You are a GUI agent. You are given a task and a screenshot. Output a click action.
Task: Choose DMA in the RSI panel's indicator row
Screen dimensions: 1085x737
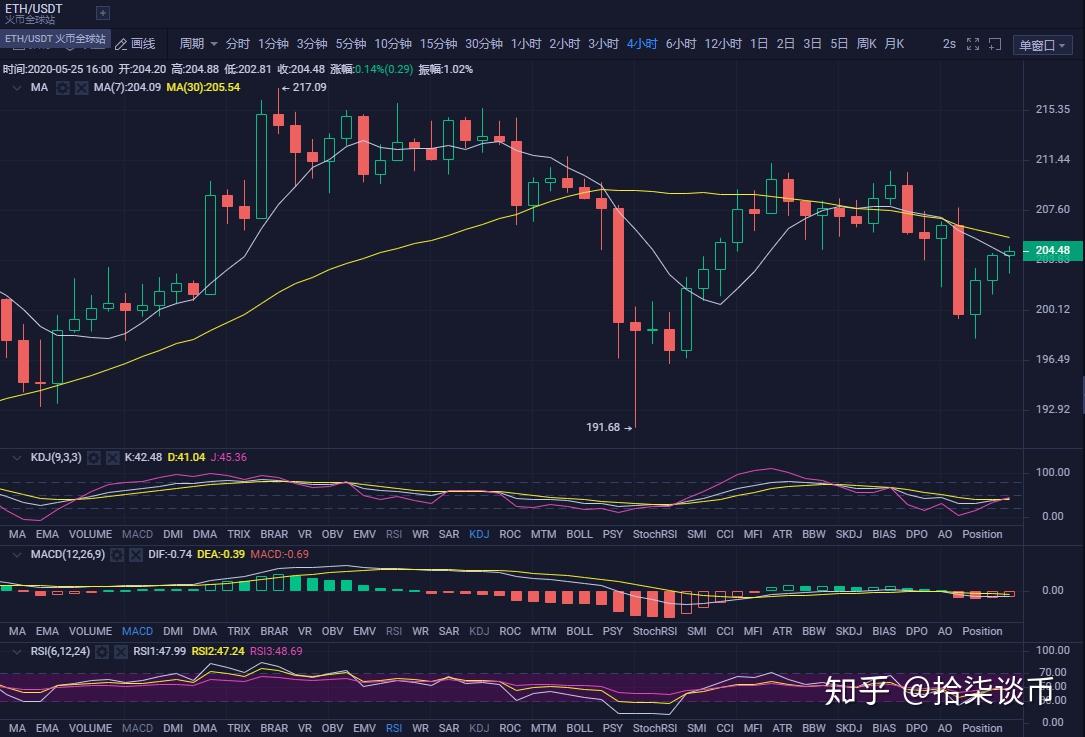[x=205, y=728]
